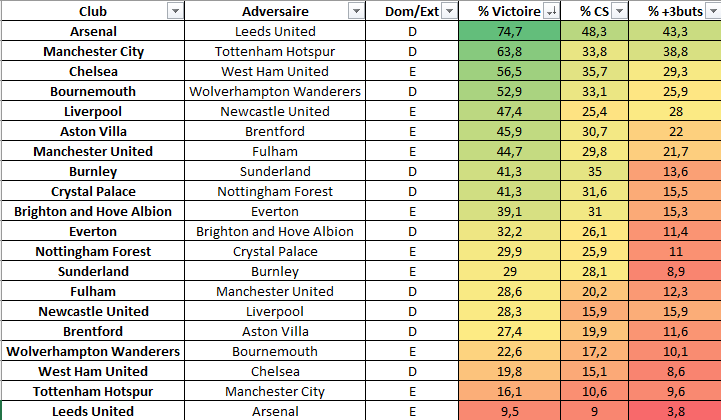The width and height of the screenshot is (721, 420).
Task: Select the Wolverhampton Wanderers adversaire cell
Action: 275,91
